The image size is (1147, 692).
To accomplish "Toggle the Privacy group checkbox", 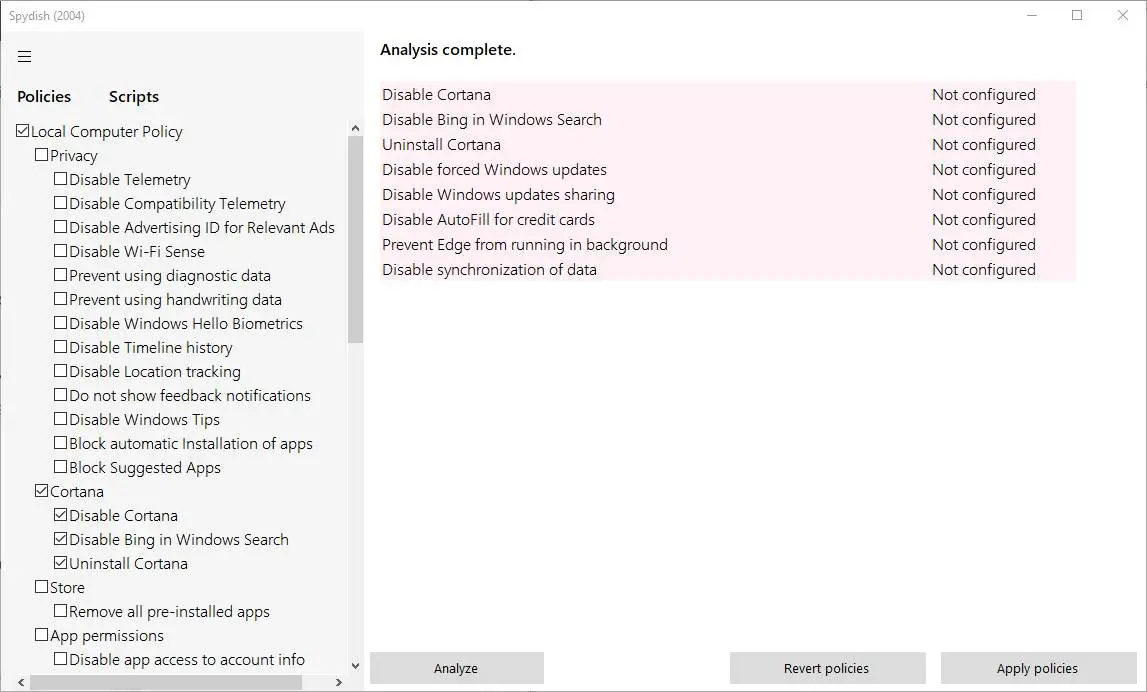I will coord(42,156).
